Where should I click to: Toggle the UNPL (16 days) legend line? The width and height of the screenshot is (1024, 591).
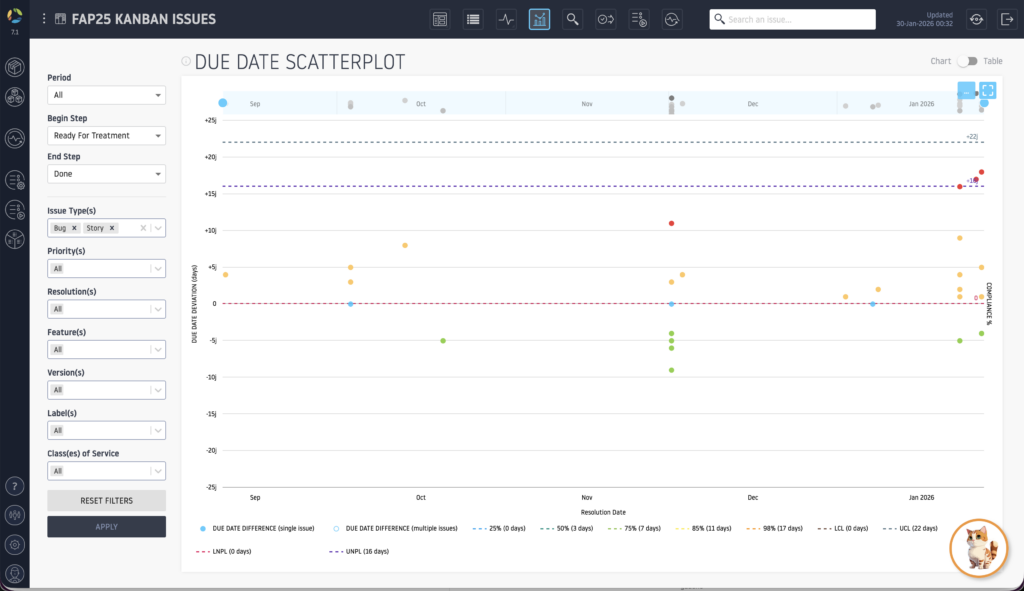(359, 551)
